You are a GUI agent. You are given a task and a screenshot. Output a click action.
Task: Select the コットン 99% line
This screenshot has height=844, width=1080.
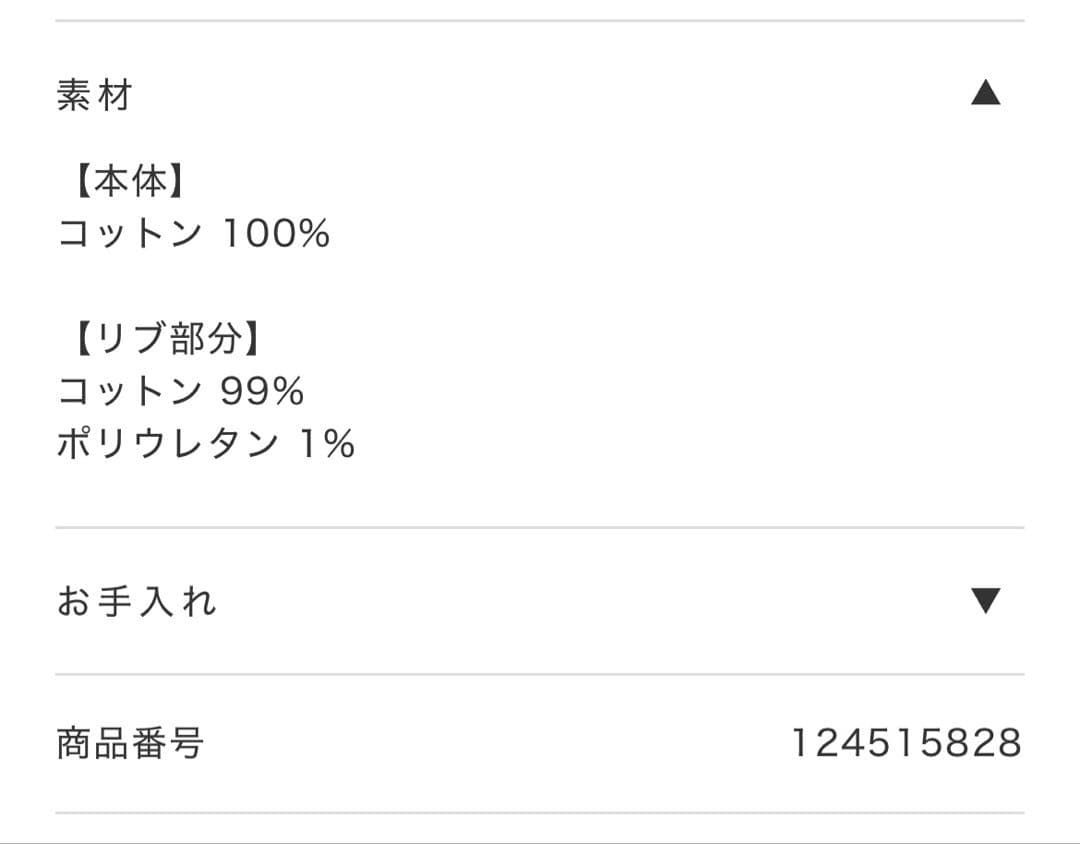pyautogui.click(x=181, y=391)
